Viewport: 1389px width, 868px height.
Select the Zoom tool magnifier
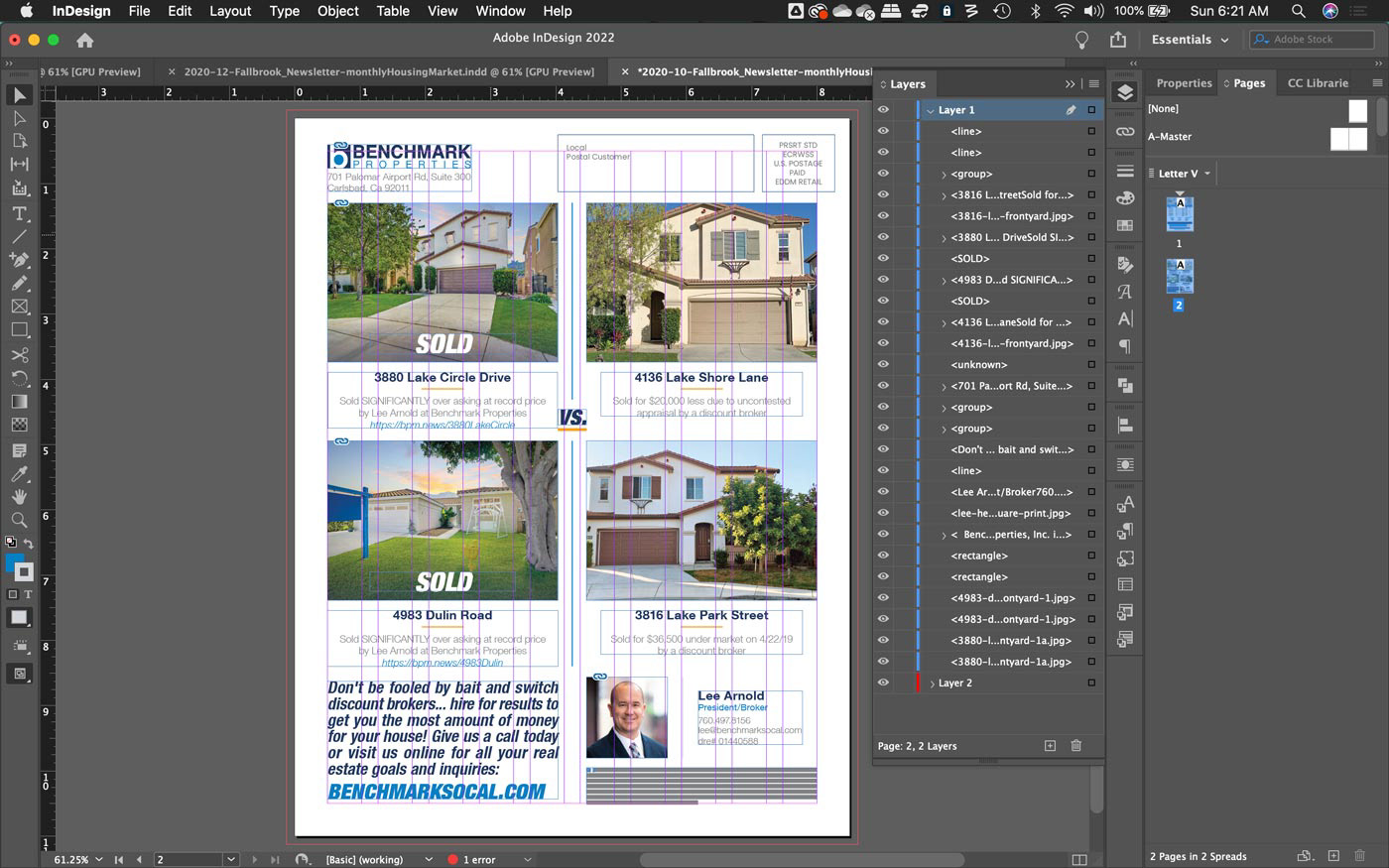(x=19, y=520)
